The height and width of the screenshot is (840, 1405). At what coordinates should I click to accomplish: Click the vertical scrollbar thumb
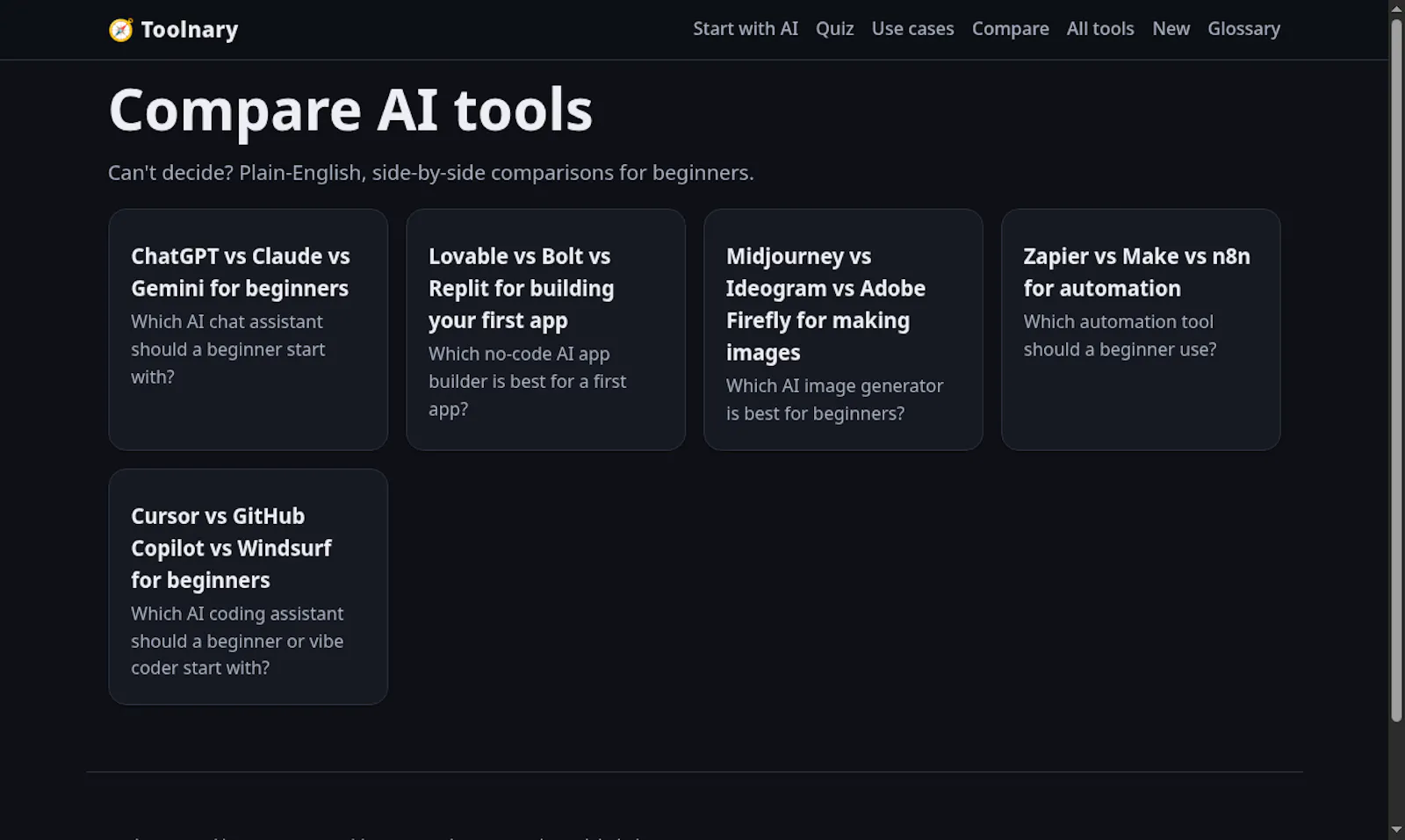1396,370
